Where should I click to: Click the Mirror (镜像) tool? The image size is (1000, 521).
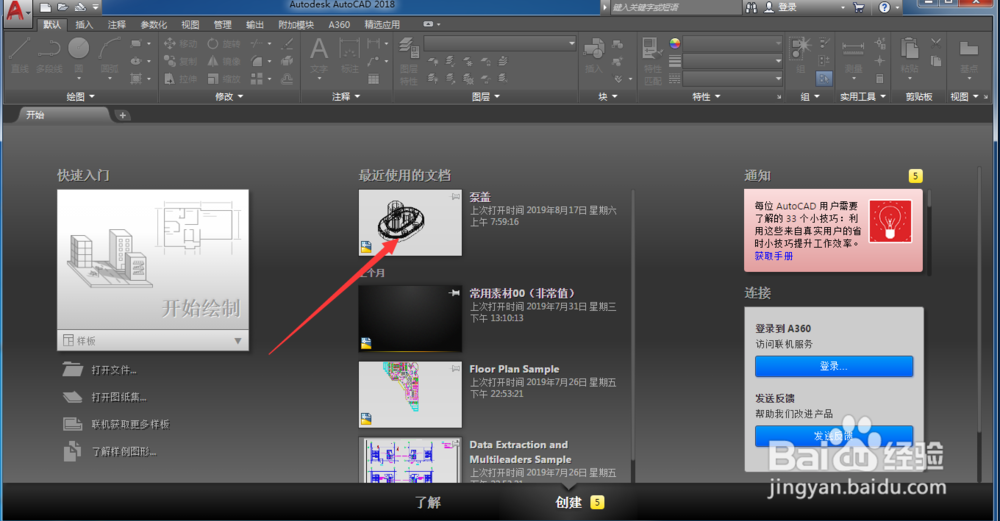click(x=224, y=61)
